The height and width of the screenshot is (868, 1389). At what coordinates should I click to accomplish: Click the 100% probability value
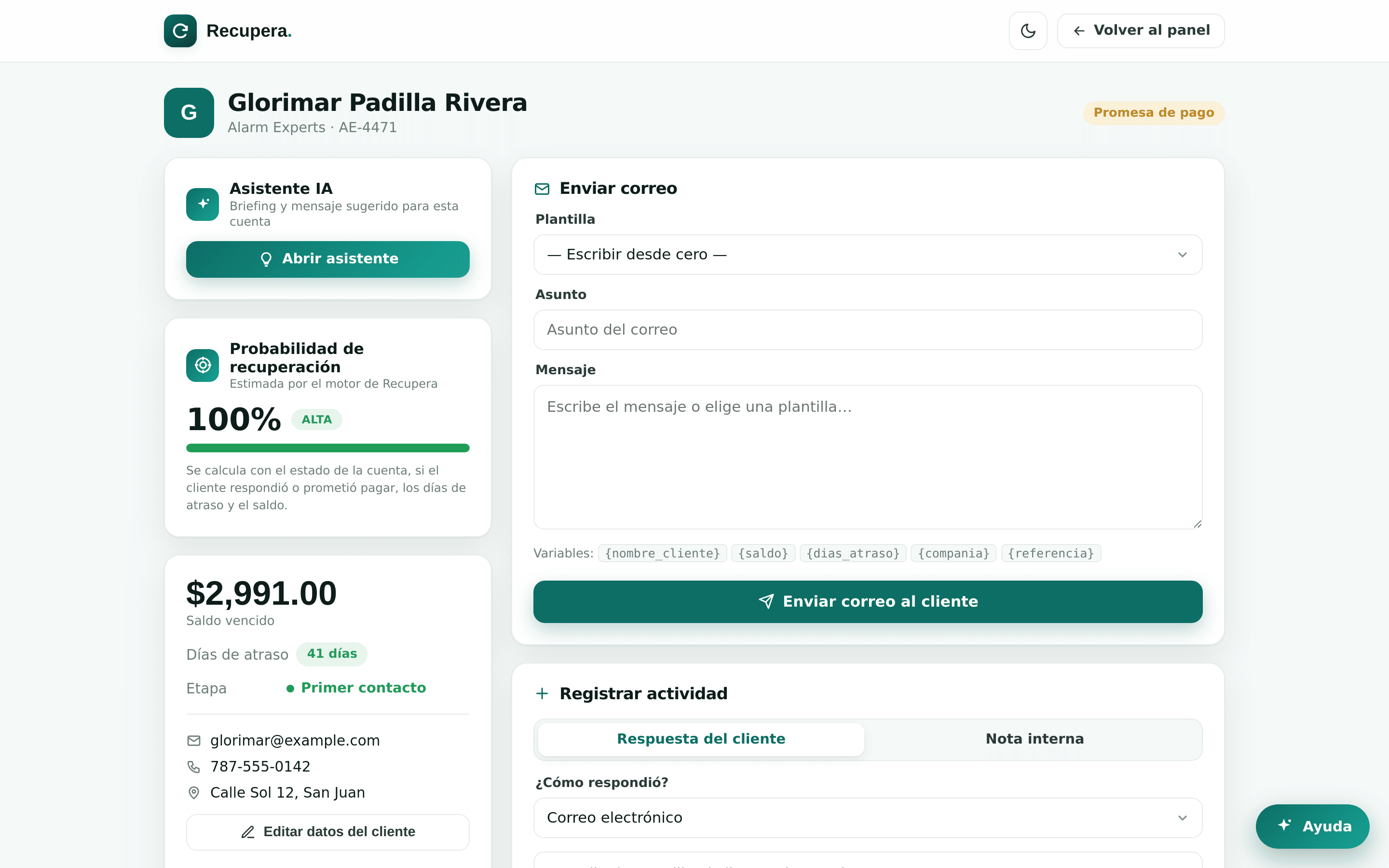234,419
